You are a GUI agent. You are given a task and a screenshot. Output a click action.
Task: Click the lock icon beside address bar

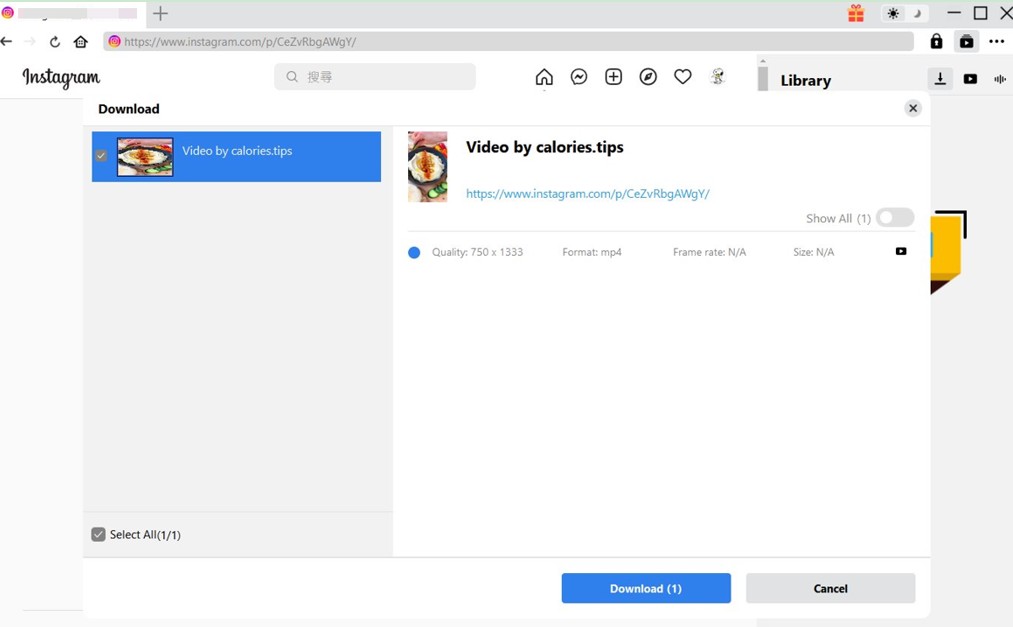click(x=936, y=42)
